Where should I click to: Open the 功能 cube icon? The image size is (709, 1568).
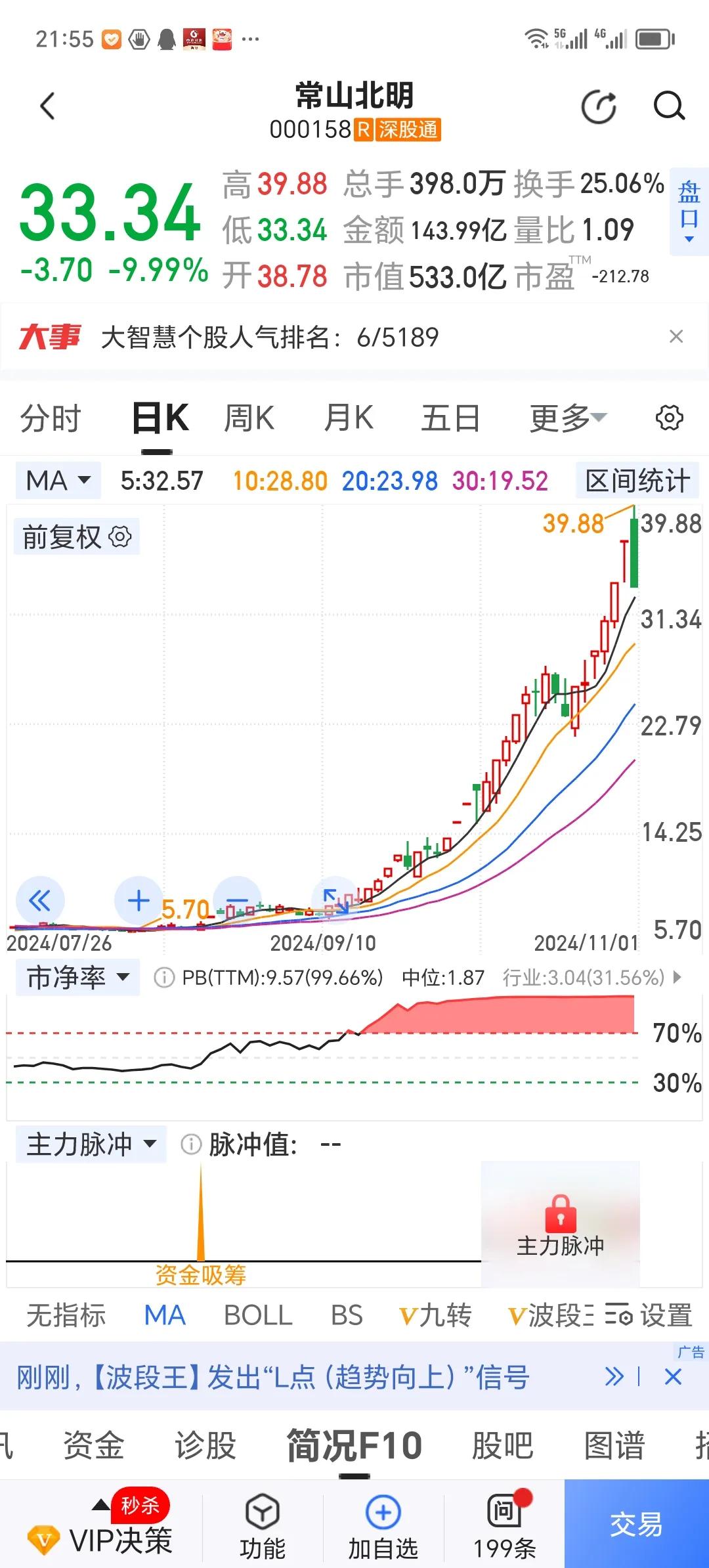(262, 1527)
